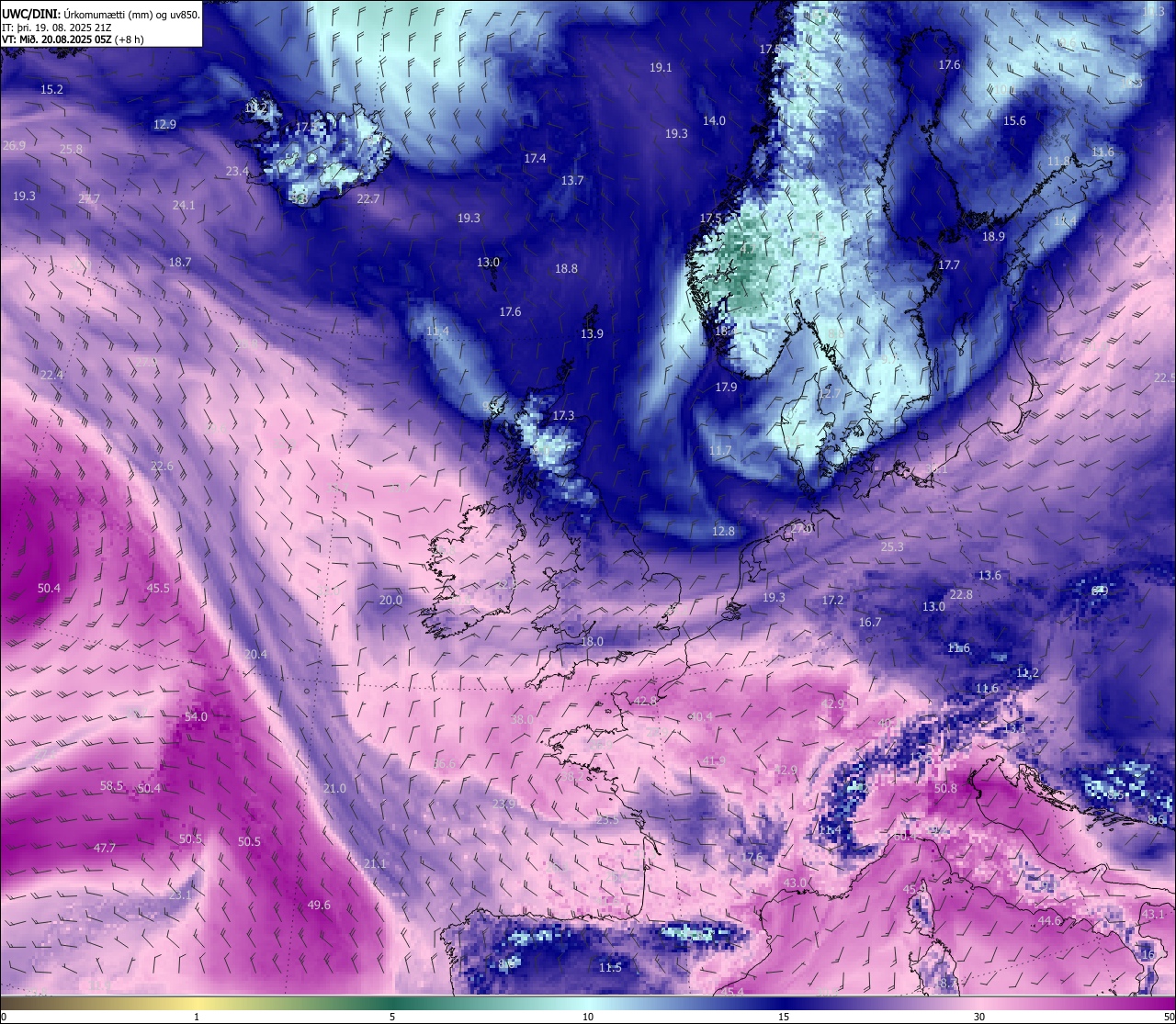This screenshot has height=1024, width=1176.
Task: Click the 17.4 value label
Action: point(535,158)
